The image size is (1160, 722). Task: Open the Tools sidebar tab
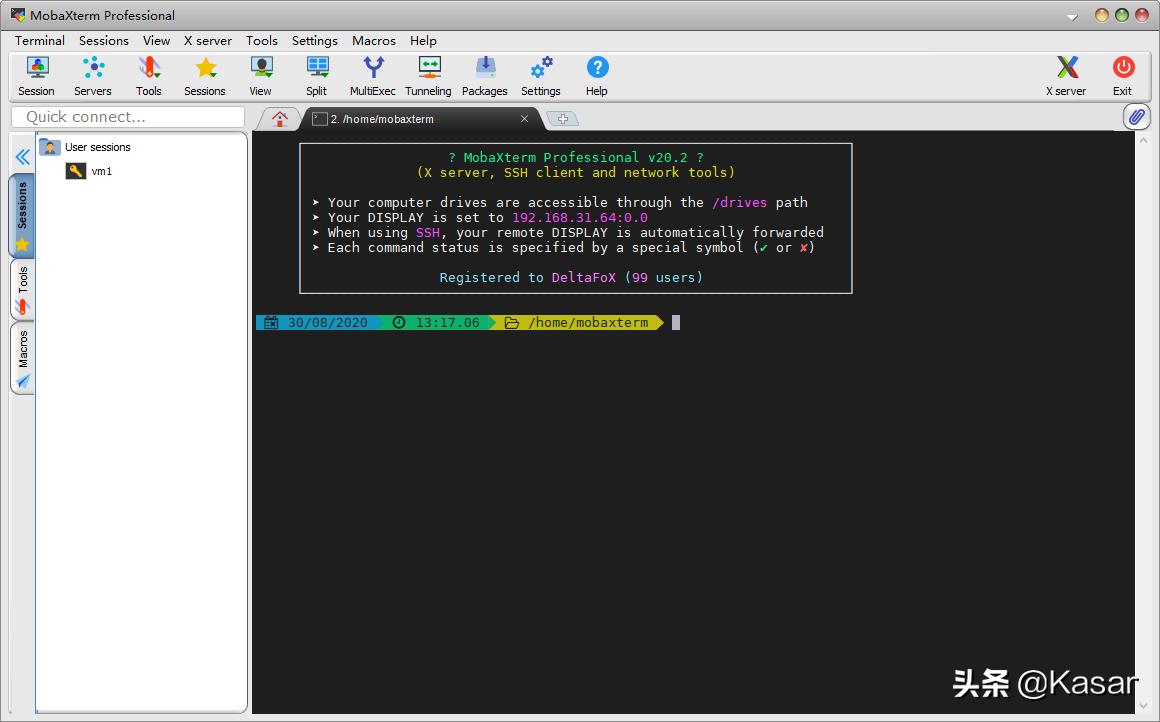[23, 289]
